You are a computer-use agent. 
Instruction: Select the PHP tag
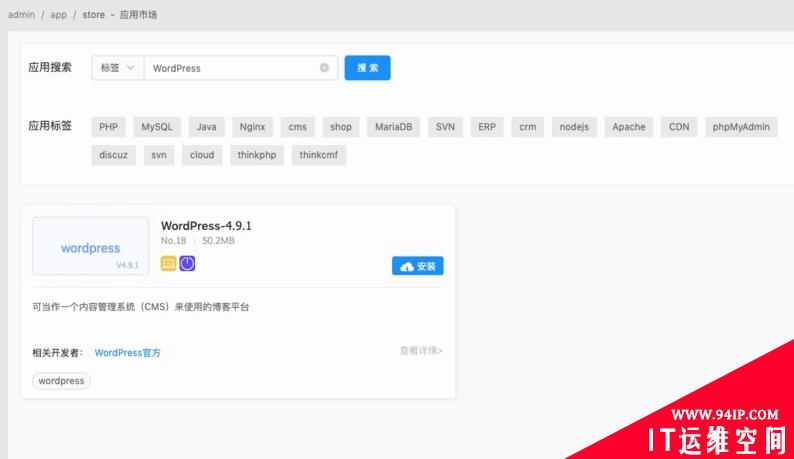[108, 127]
